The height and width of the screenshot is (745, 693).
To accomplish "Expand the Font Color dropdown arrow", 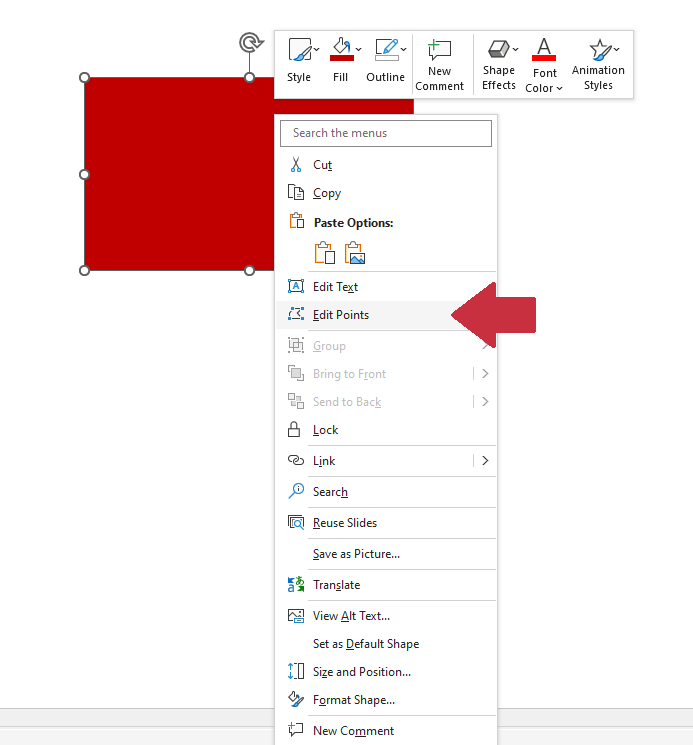I will 560,88.
